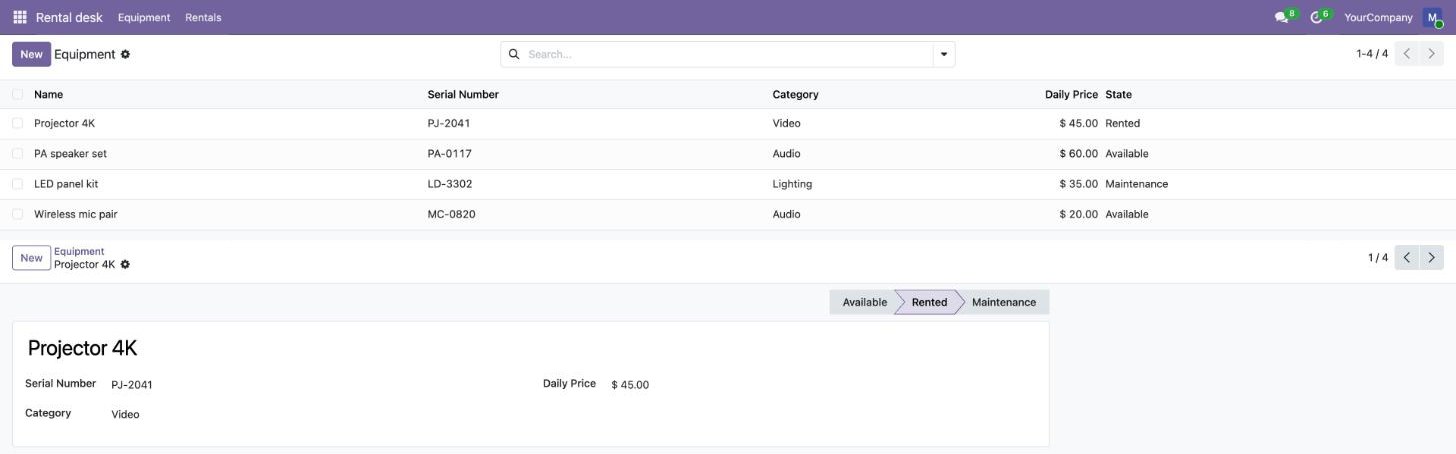Open the apps grid menu icon
The width and height of the screenshot is (1456, 454).
[x=20, y=17]
